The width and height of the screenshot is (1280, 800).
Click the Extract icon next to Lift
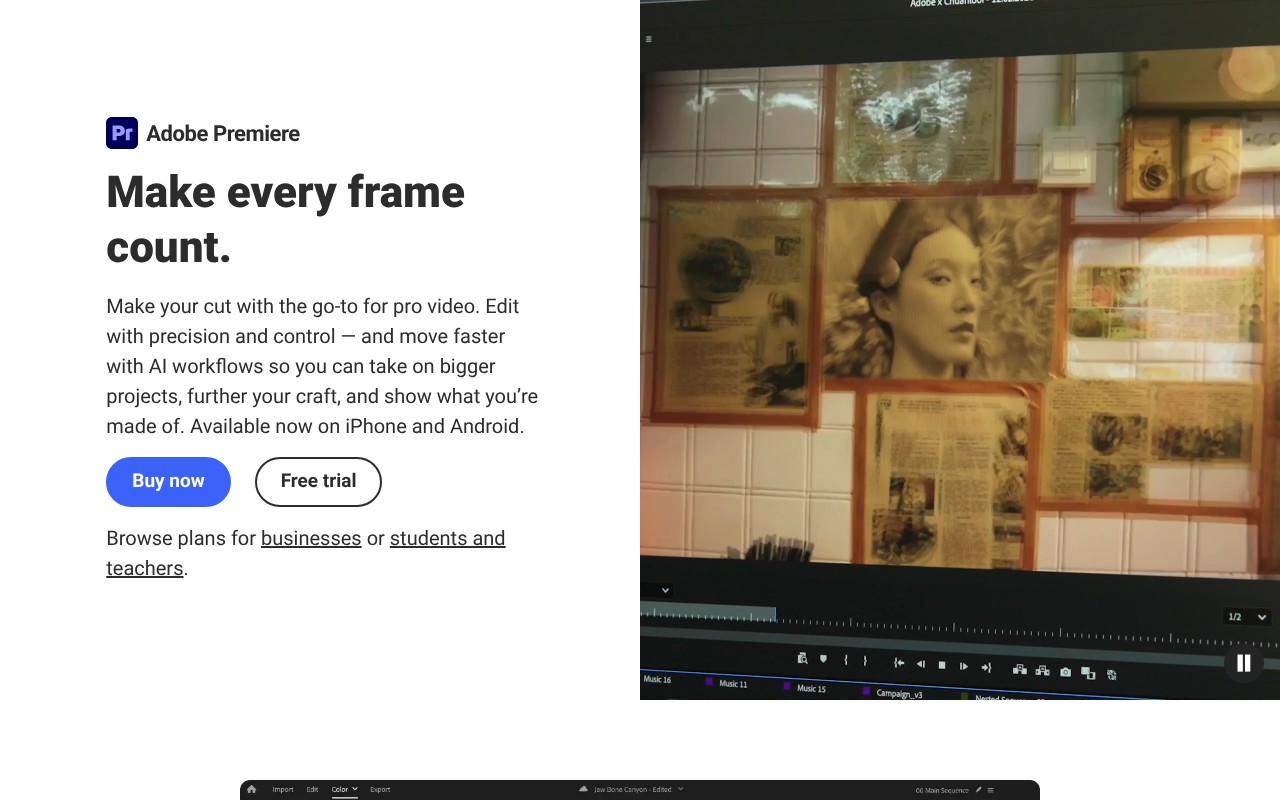click(1042, 670)
